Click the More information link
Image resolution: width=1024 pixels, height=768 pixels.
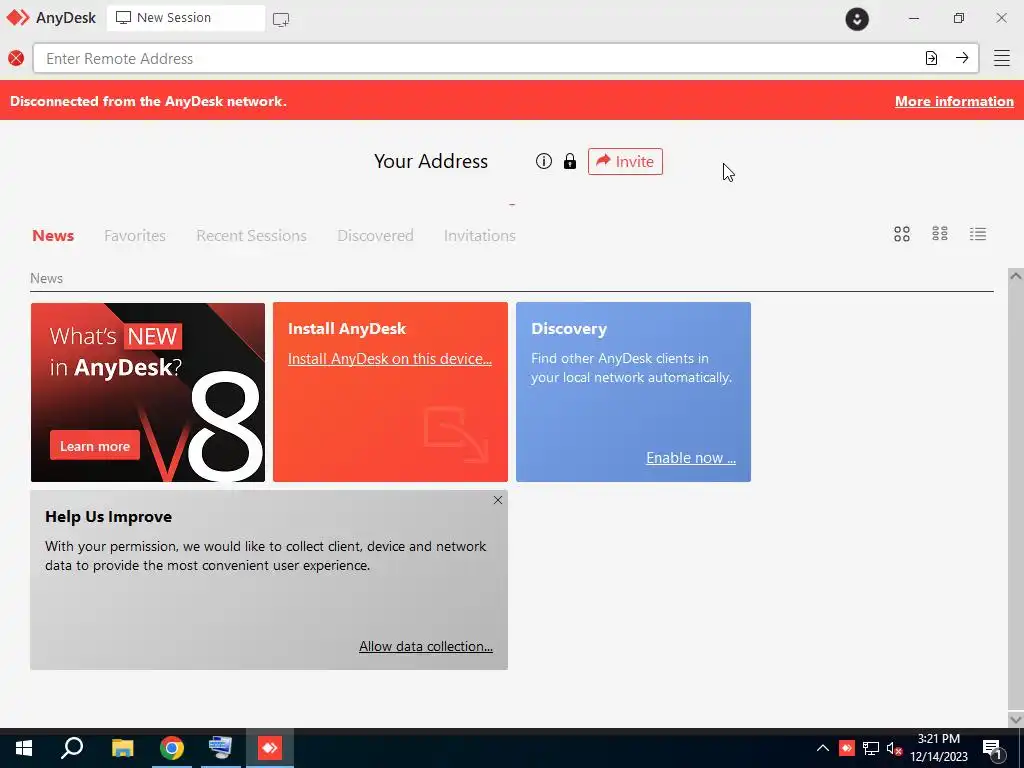click(x=954, y=101)
